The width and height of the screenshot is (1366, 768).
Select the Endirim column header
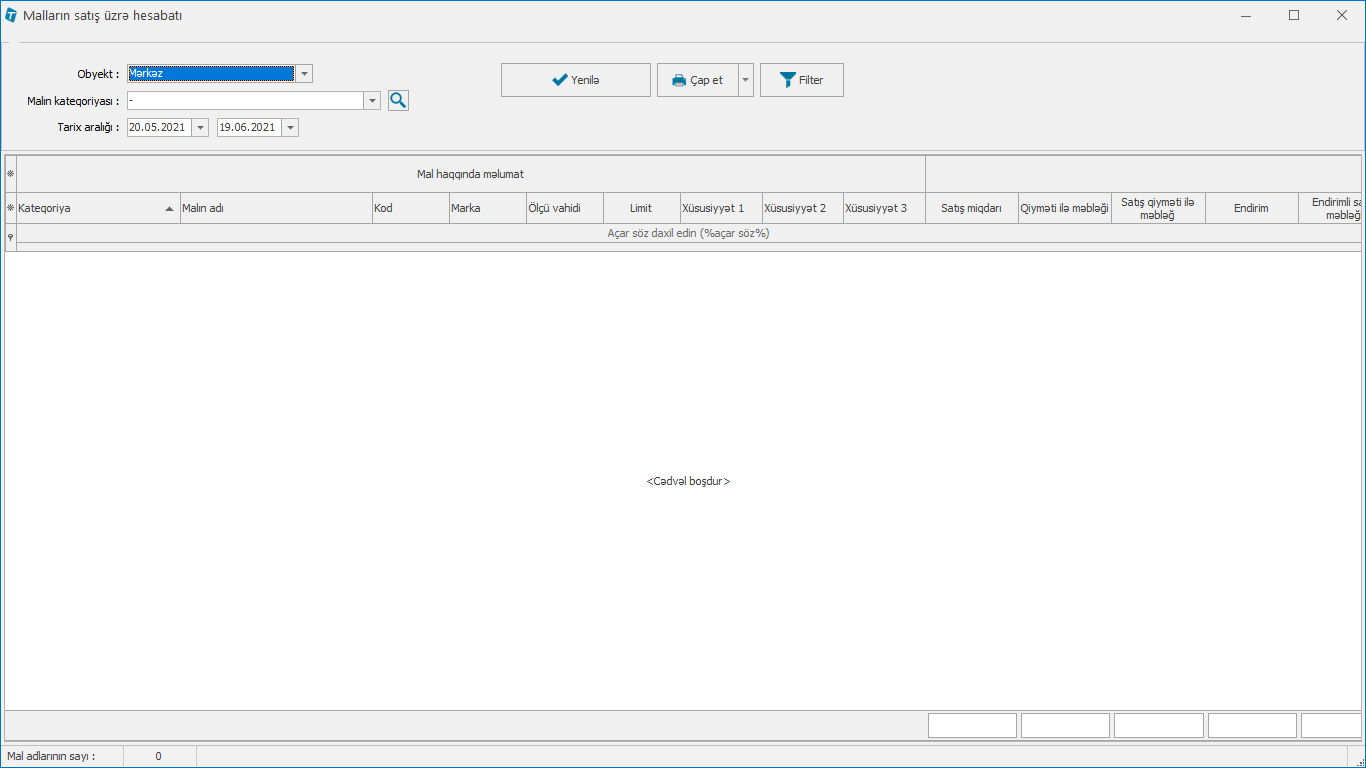click(1251, 208)
